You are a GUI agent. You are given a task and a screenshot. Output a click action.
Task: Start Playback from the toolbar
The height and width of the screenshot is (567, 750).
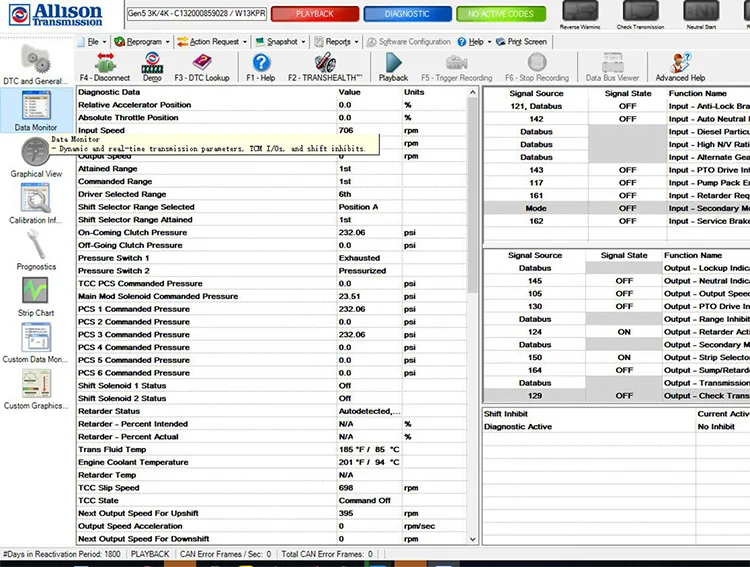point(393,66)
